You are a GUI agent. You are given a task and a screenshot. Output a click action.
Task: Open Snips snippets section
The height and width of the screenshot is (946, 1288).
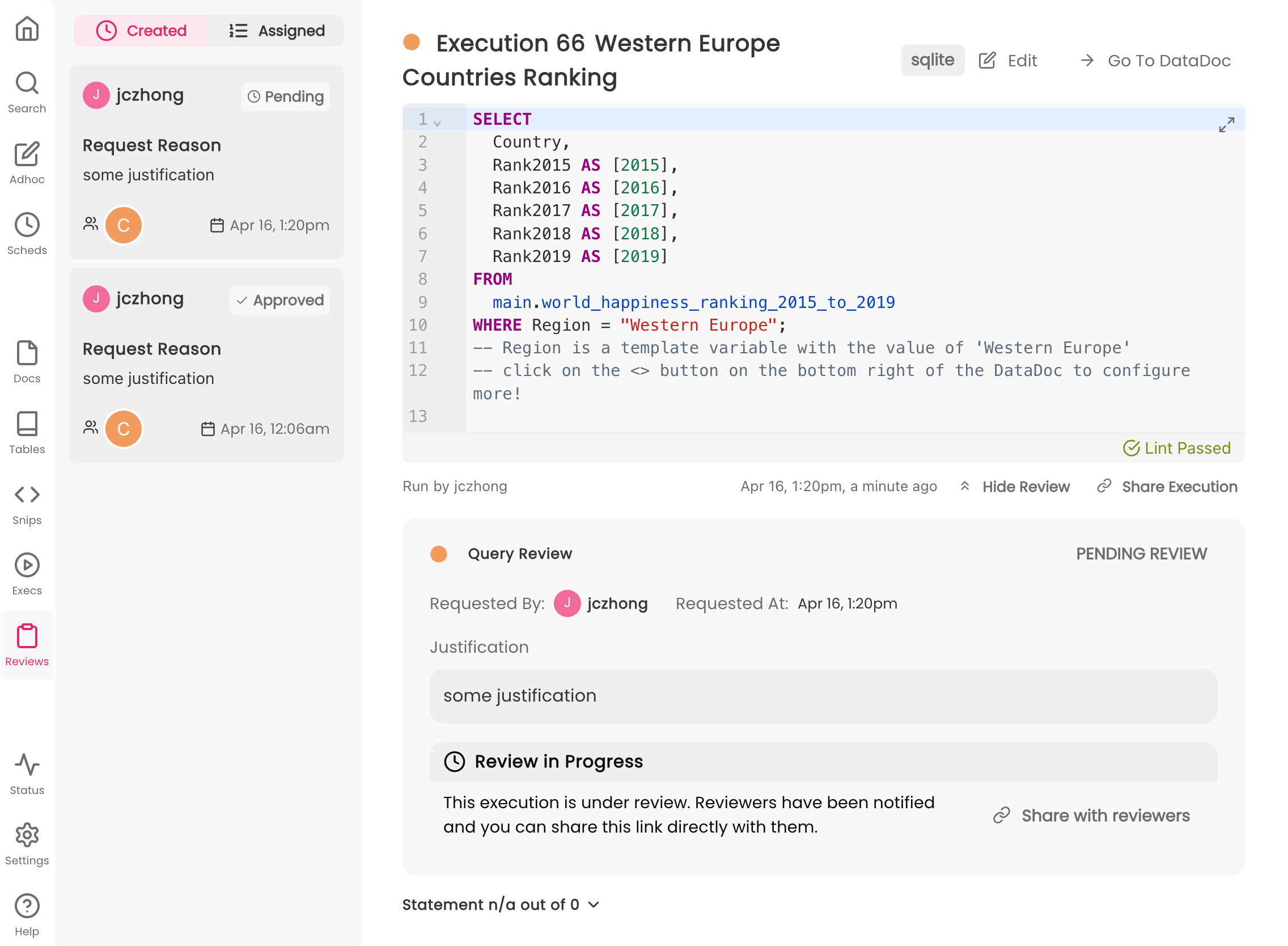coord(27,504)
